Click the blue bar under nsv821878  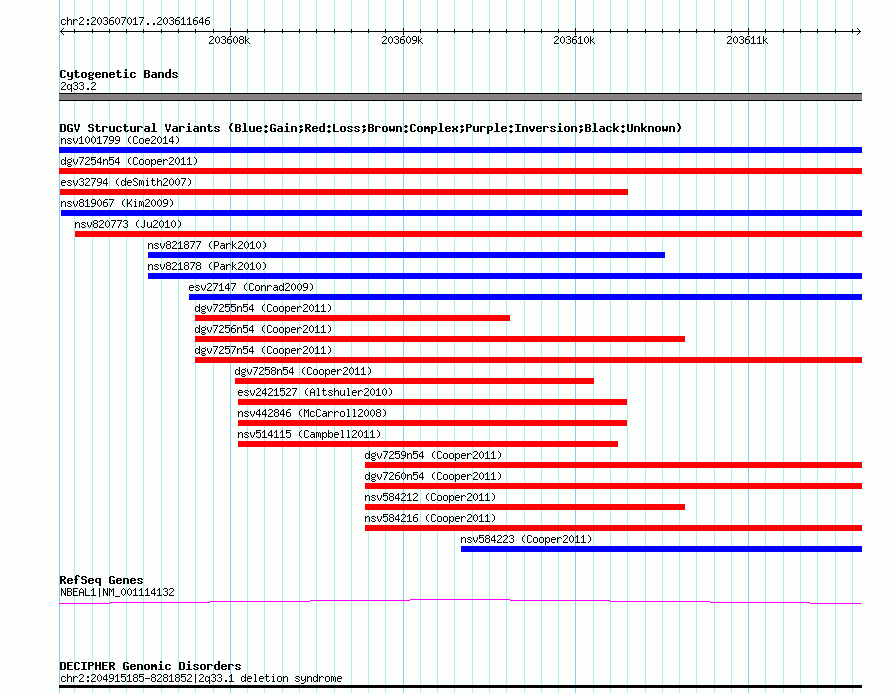[x=505, y=276]
